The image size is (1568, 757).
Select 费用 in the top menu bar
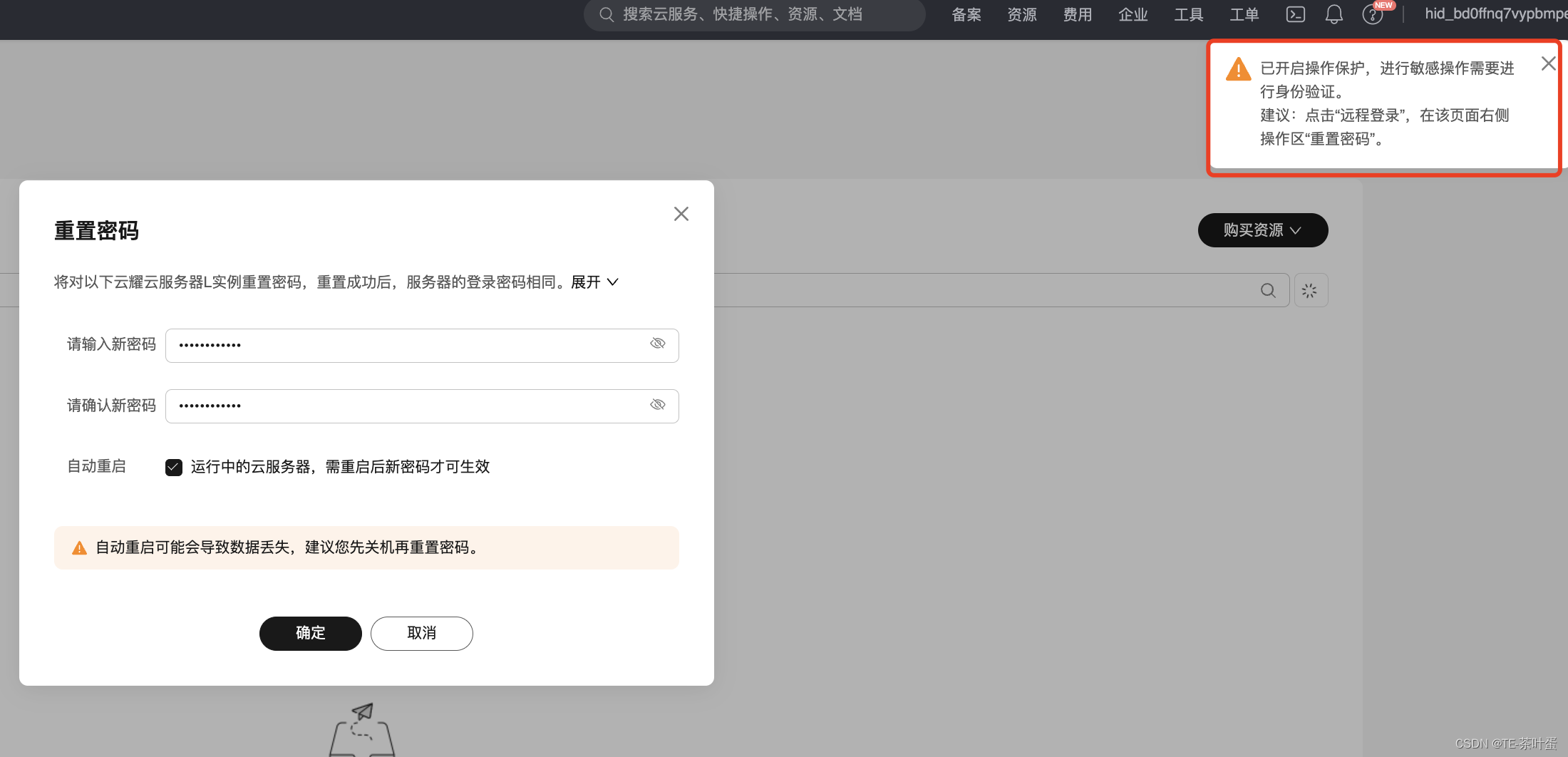pos(1077,14)
